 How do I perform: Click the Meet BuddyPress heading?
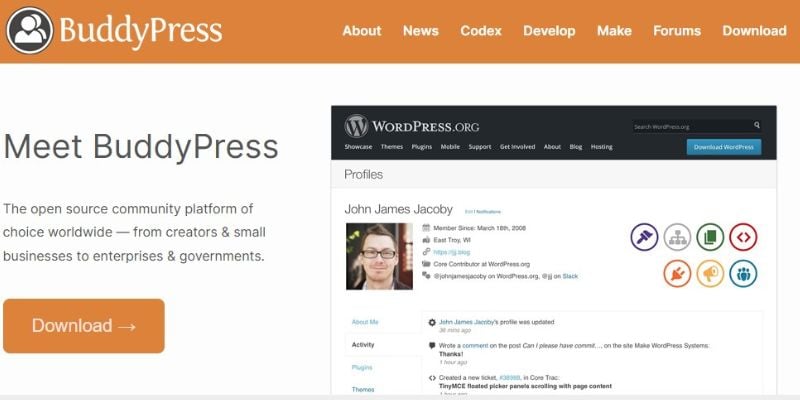point(141,147)
